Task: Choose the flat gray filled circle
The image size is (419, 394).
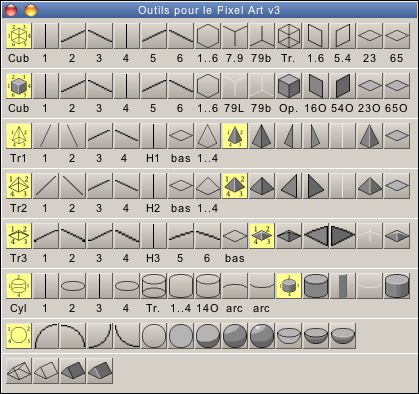Action: [x=181, y=336]
